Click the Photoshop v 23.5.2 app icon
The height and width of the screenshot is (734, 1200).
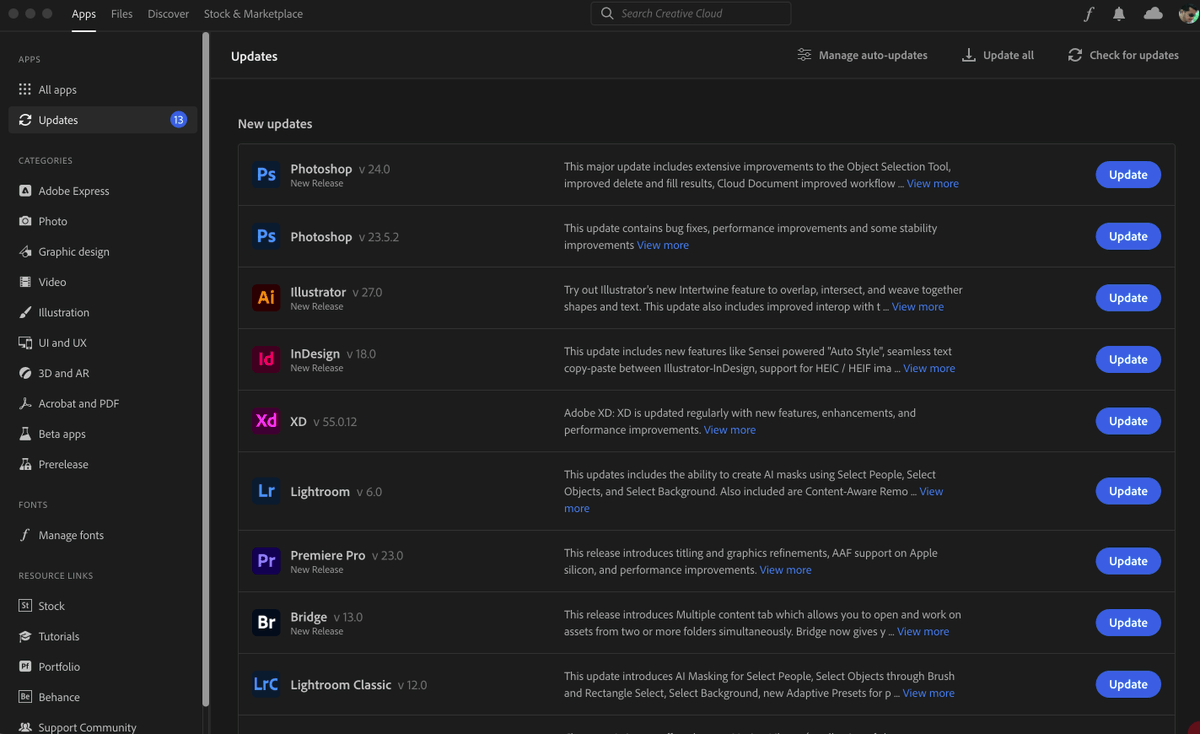point(266,236)
